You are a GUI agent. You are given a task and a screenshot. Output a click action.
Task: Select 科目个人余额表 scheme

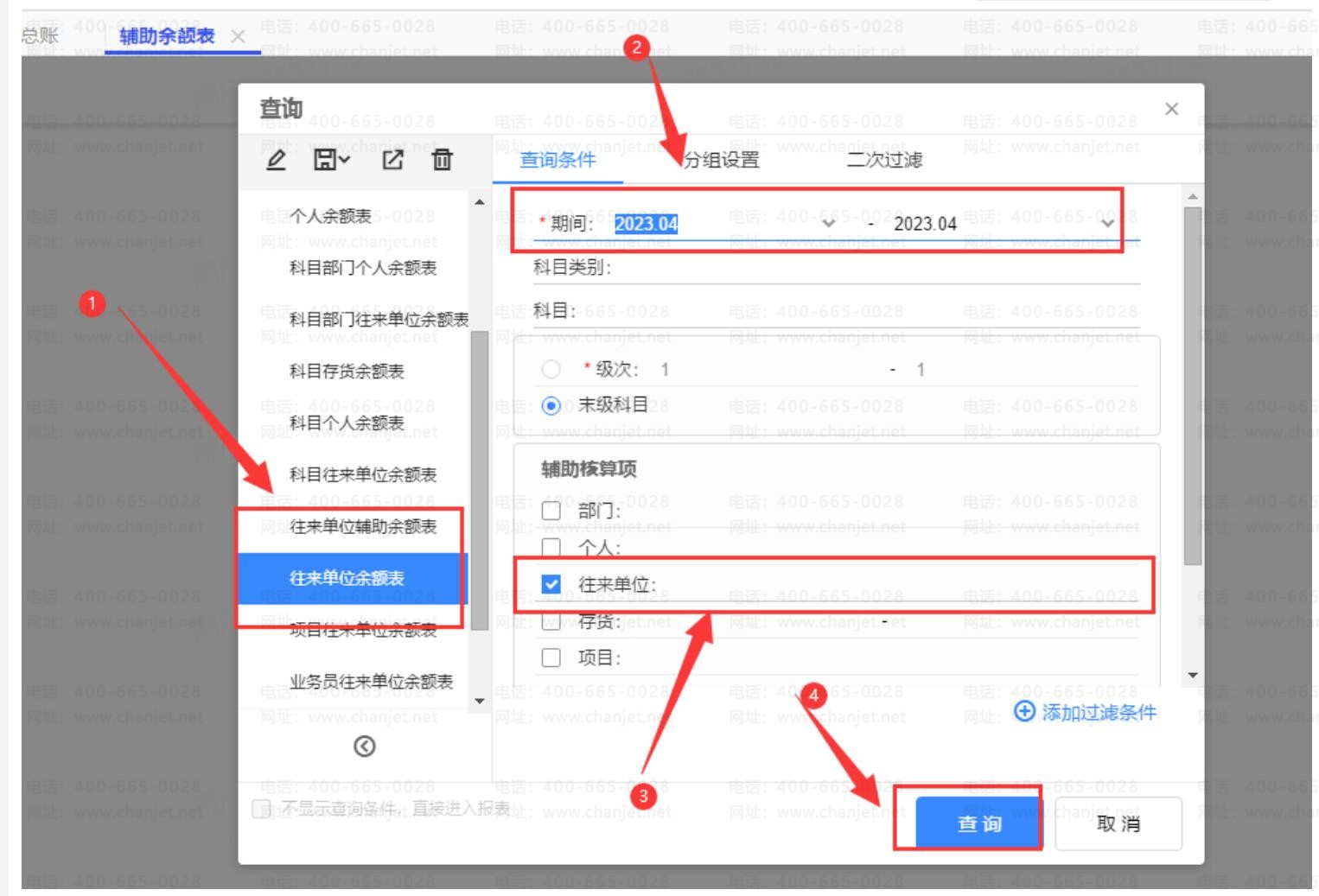347,423
